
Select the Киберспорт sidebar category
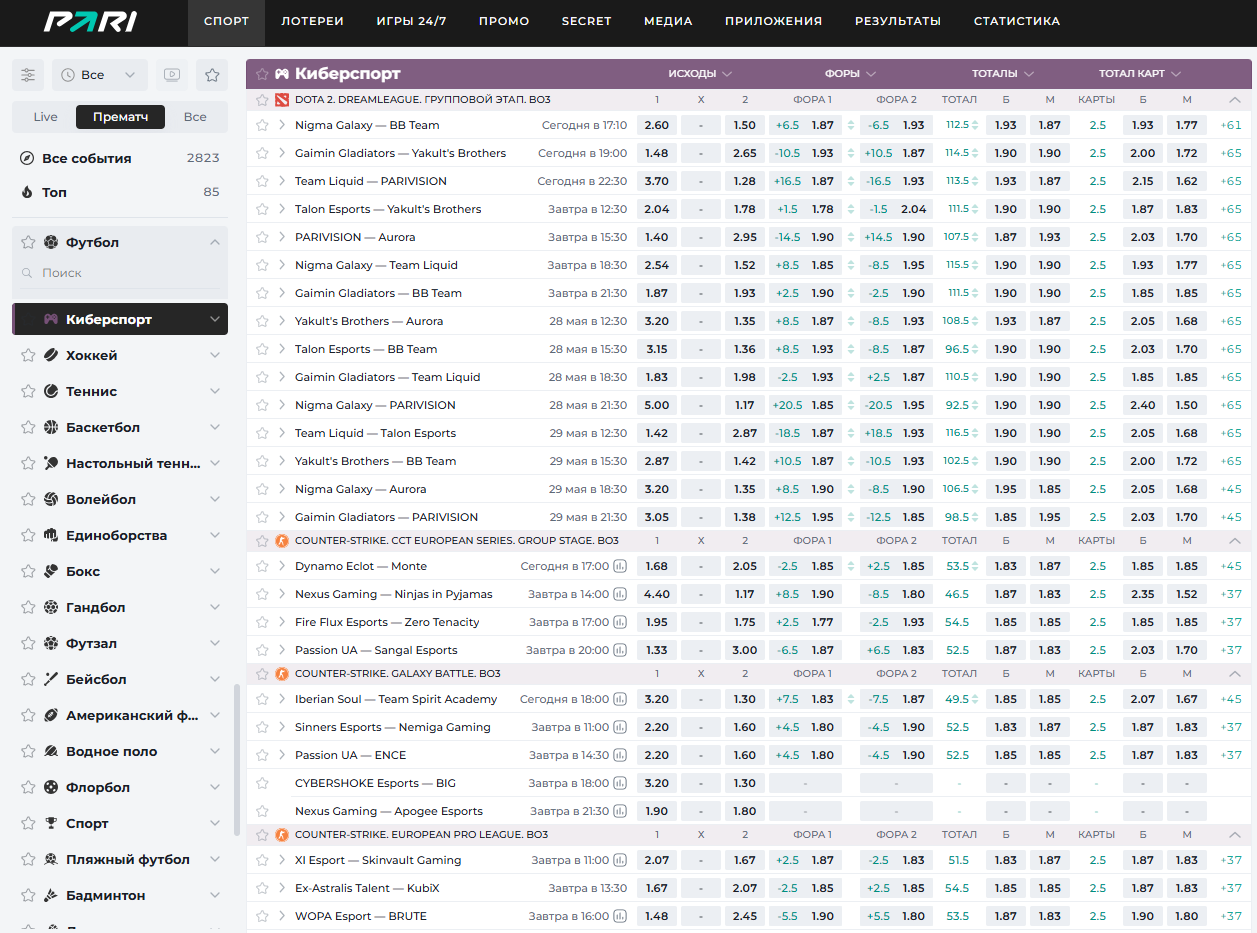point(120,319)
